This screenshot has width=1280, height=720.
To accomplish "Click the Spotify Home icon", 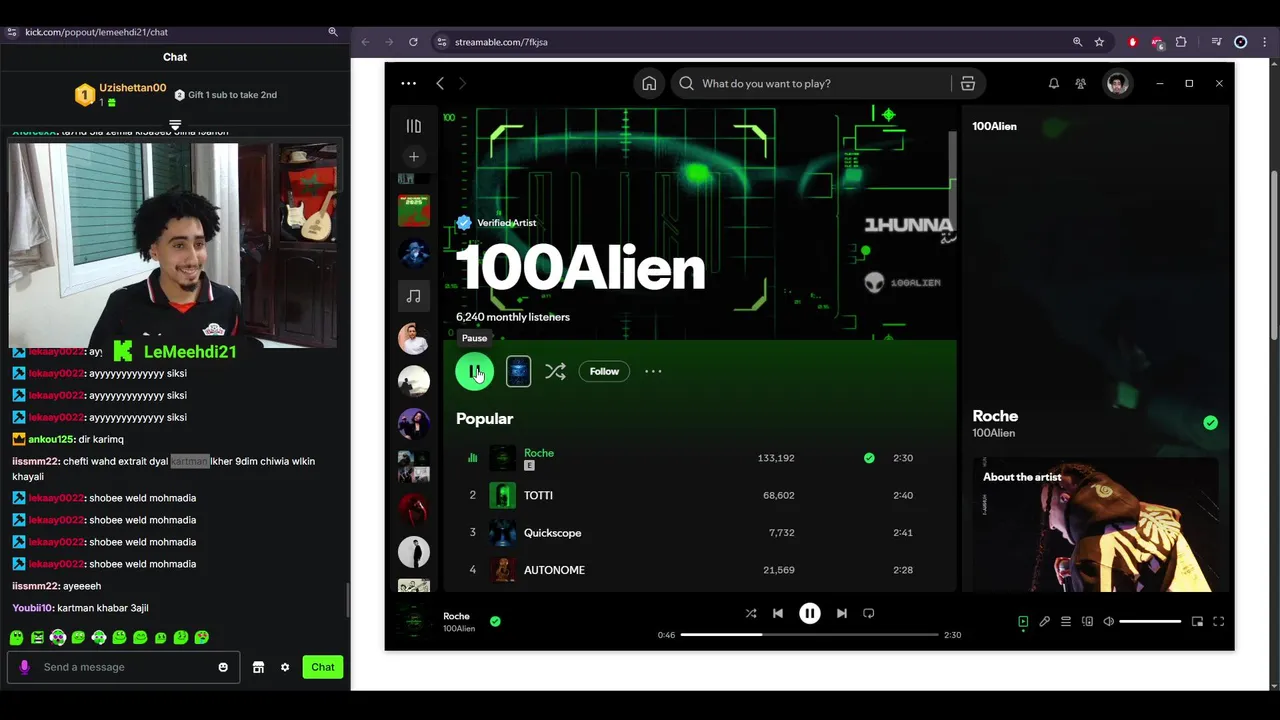I will point(649,84).
